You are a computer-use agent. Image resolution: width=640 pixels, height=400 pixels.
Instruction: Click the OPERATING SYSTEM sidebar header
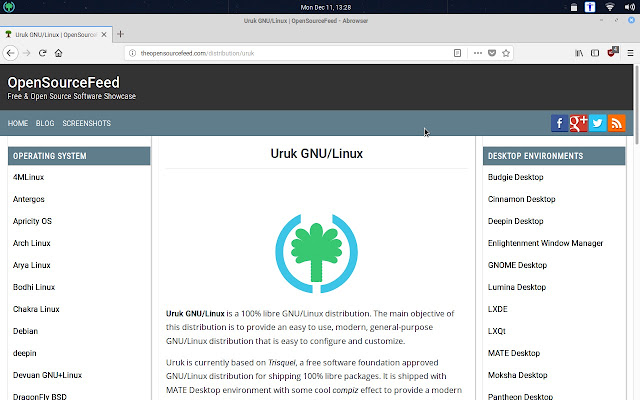pos(79,156)
